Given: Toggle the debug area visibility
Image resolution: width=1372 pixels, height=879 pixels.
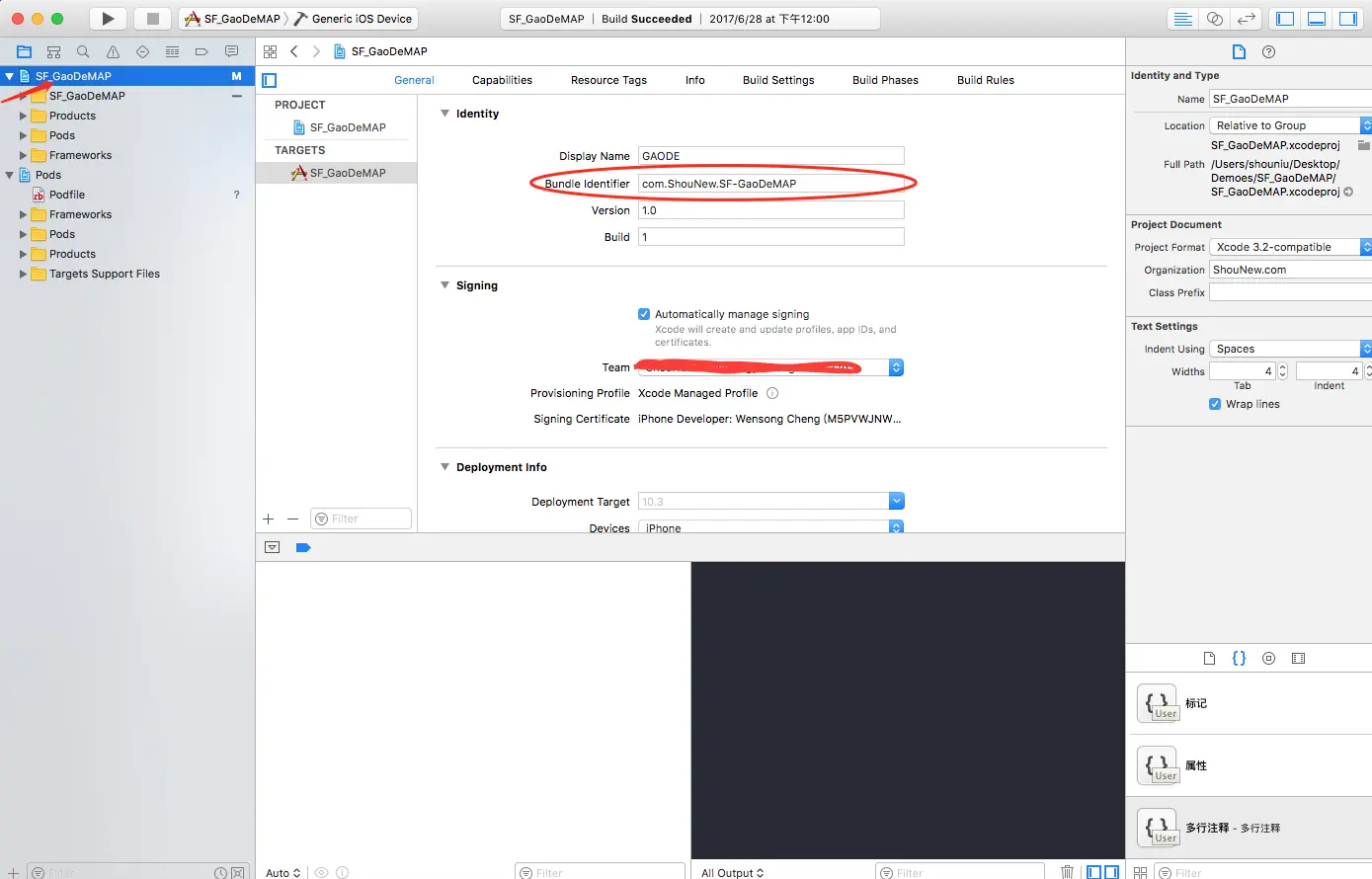Looking at the screenshot, I should tap(1317, 19).
